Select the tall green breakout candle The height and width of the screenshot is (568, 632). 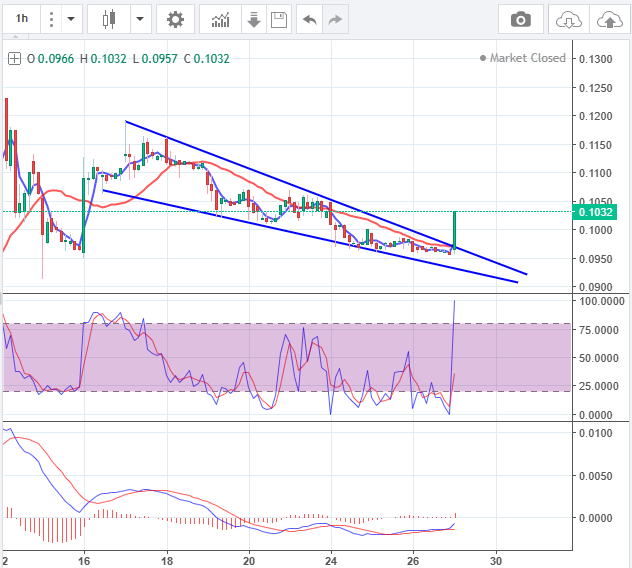click(x=455, y=230)
